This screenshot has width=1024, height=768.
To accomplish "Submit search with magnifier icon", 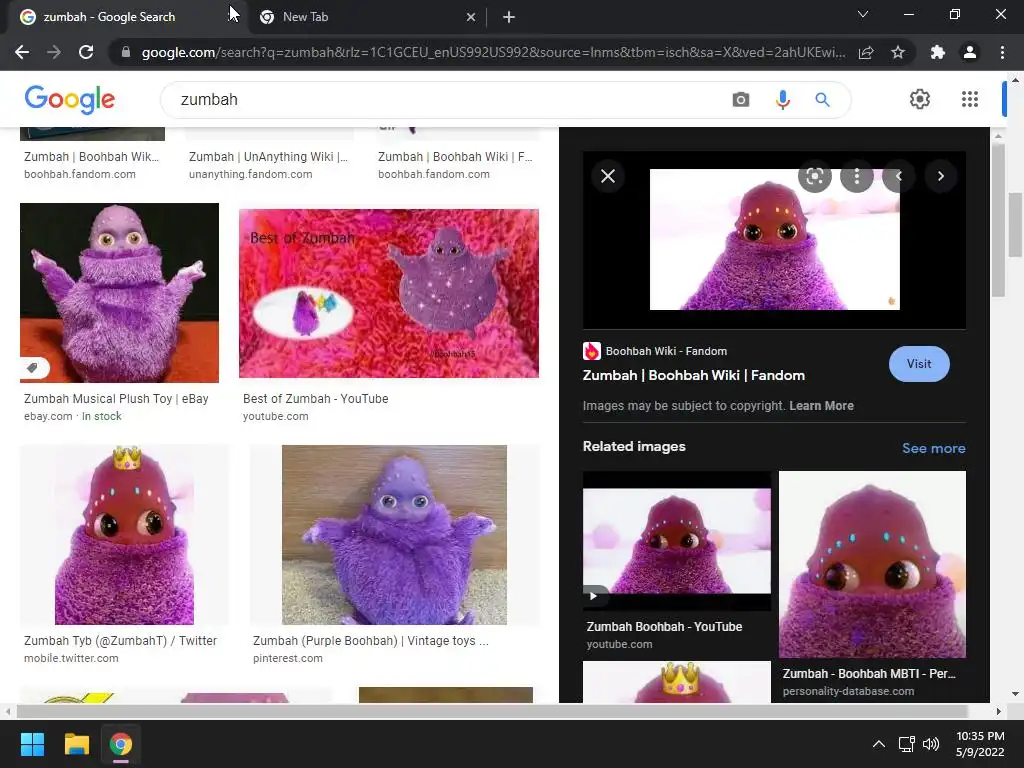I will (822, 100).
